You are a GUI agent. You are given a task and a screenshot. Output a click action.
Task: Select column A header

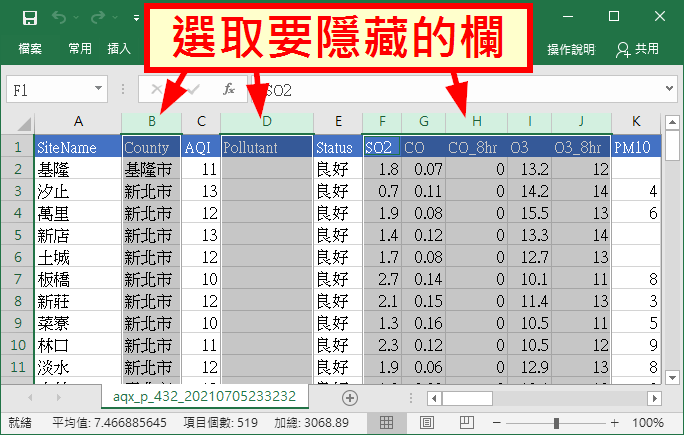(78, 121)
